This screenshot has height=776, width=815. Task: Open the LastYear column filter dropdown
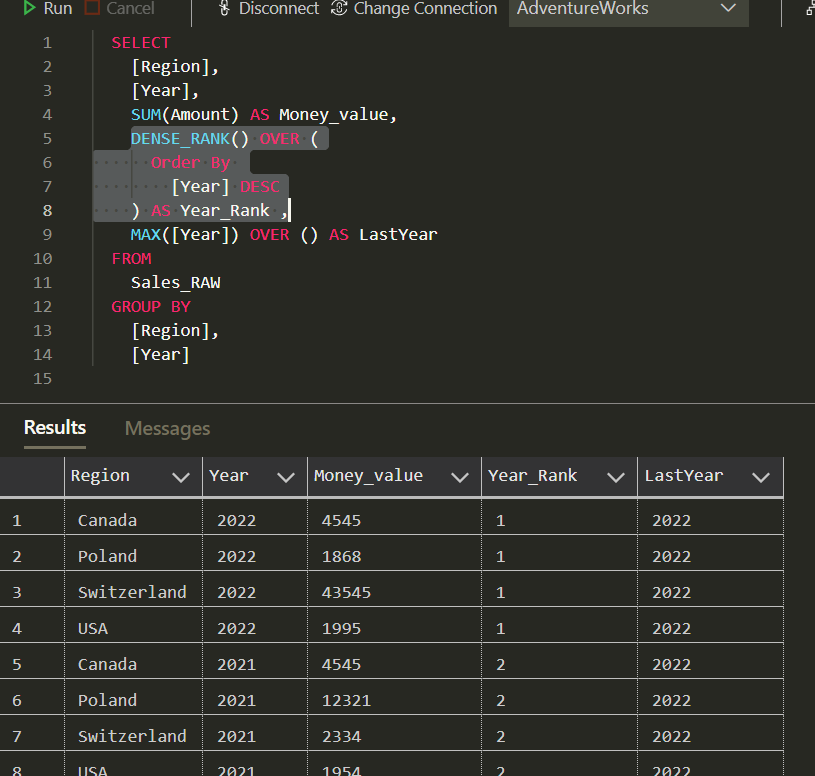[x=763, y=475]
